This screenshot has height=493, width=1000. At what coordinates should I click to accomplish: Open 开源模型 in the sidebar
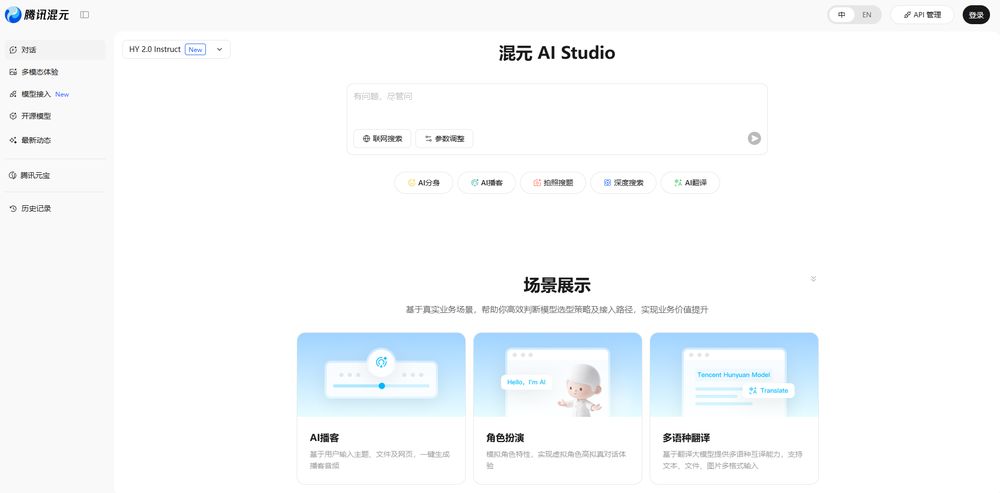tap(55, 116)
